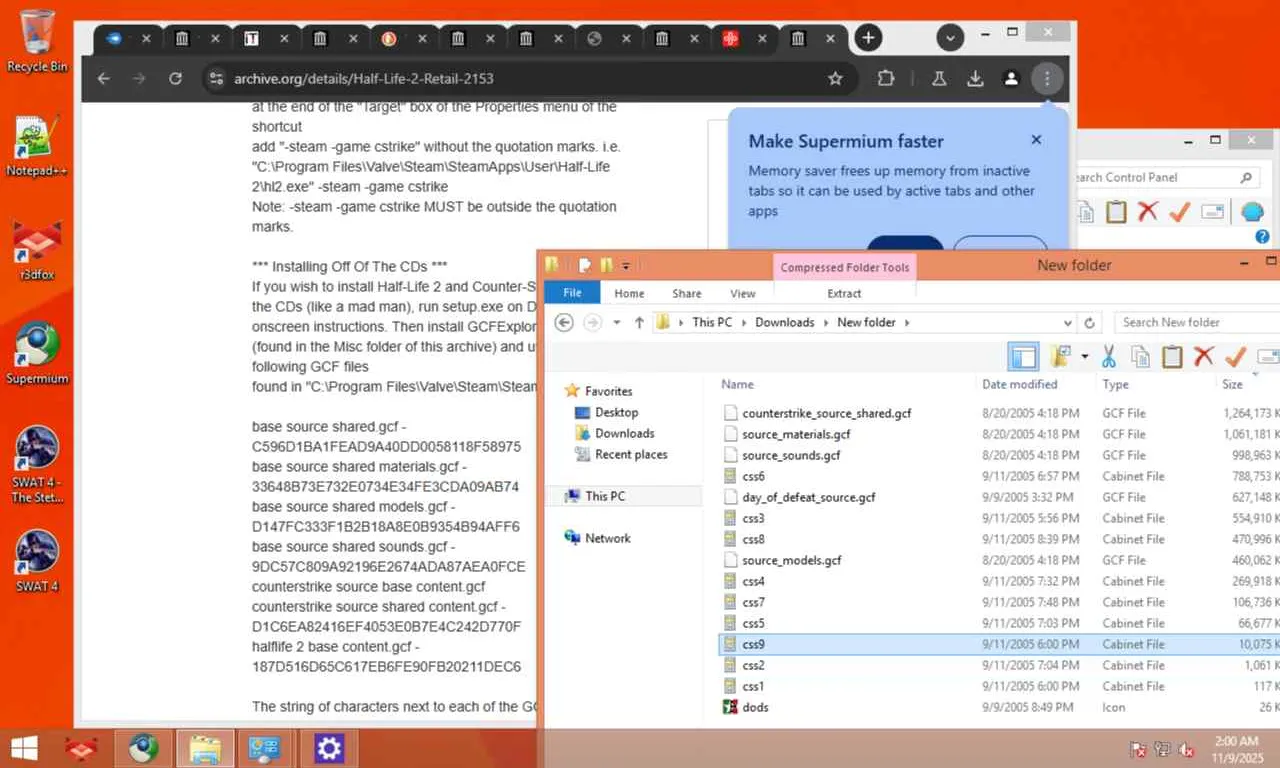Viewport: 1280px width, 768px height.
Task: Click the orange checkmark icon in Explorer toolbar
Action: 1236,356
